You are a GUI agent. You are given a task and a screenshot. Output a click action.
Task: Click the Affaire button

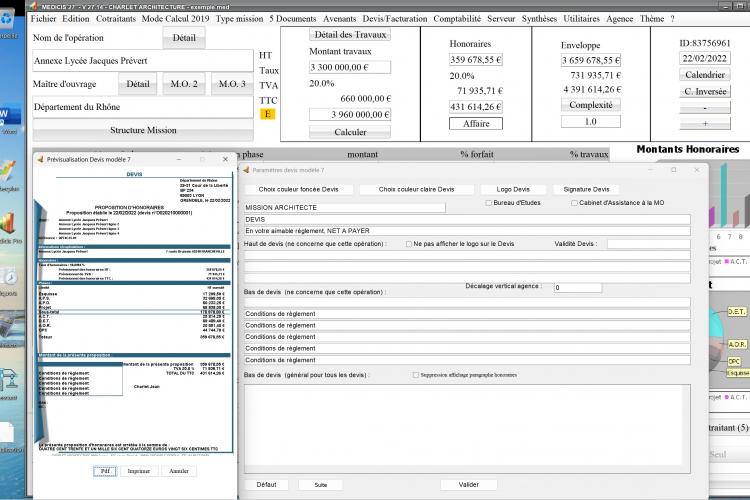[x=476, y=123]
